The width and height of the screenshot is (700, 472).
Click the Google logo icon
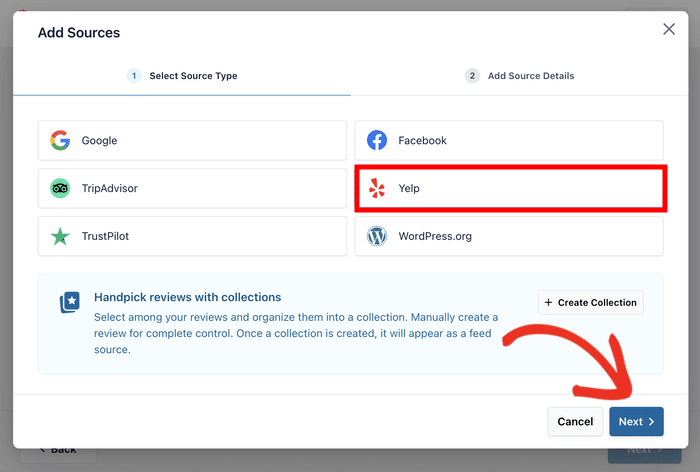[x=60, y=141]
